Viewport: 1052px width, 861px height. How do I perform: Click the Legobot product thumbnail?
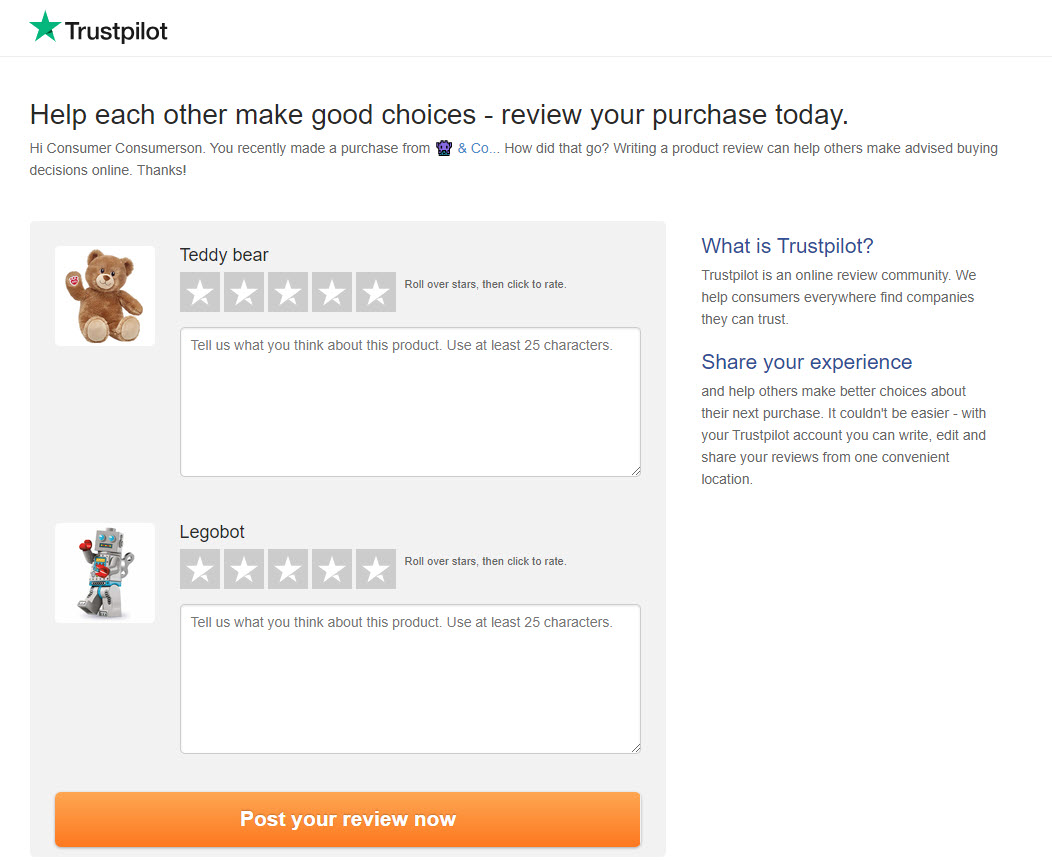pyautogui.click(x=105, y=573)
